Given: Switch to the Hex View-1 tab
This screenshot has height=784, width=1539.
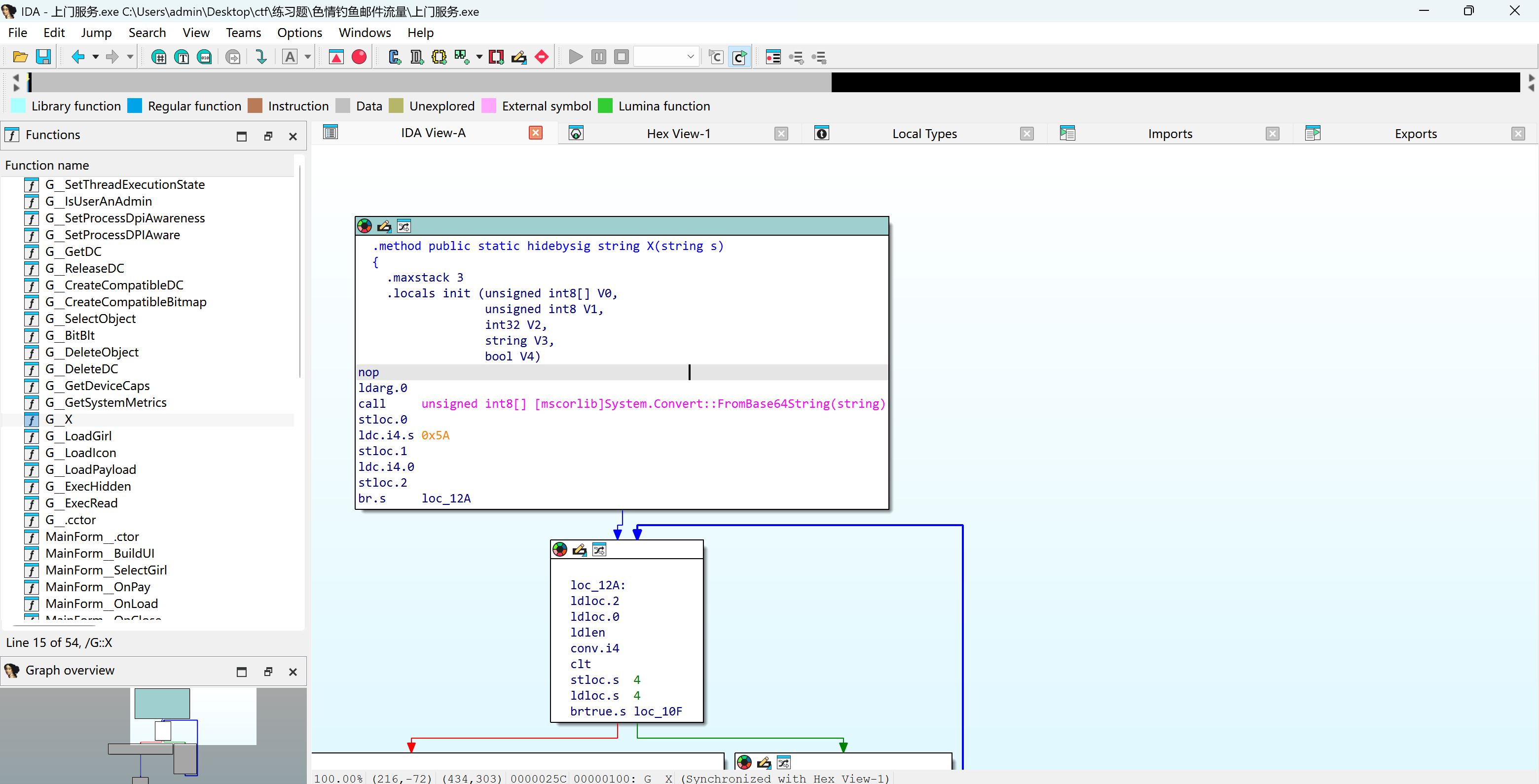Looking at the screenshot, I should click(679, 134).
